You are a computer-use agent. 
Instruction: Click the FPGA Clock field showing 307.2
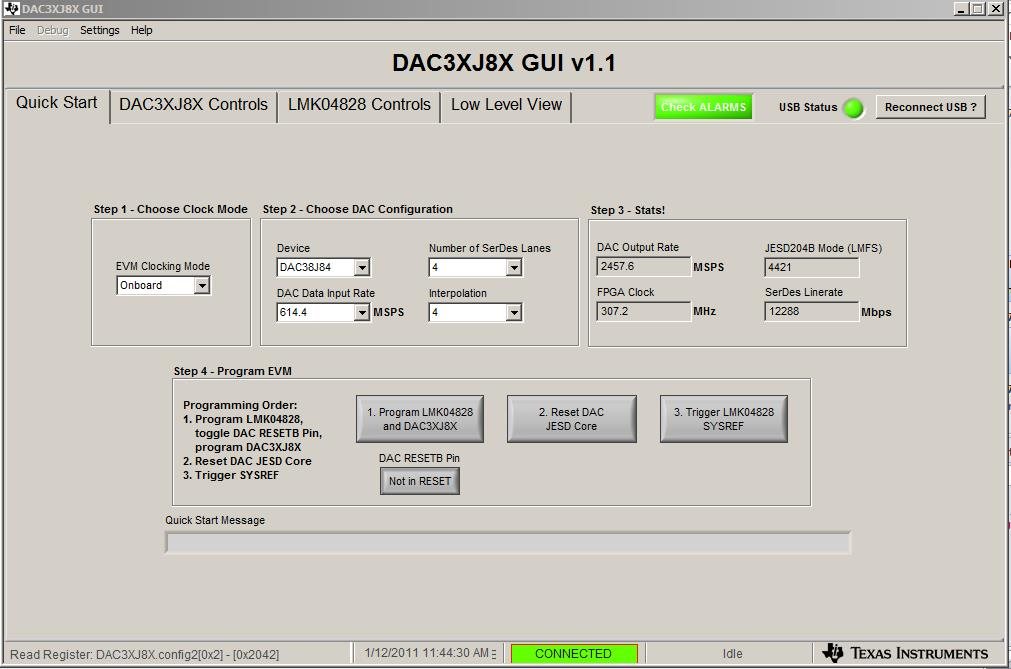point(643,311)
